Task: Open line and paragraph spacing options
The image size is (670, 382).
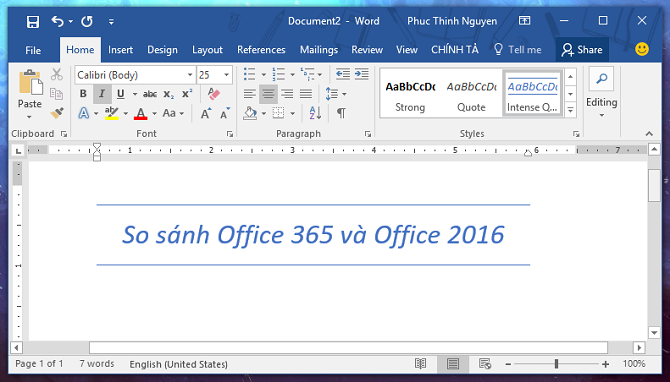Action: click(x=336, y=94)
